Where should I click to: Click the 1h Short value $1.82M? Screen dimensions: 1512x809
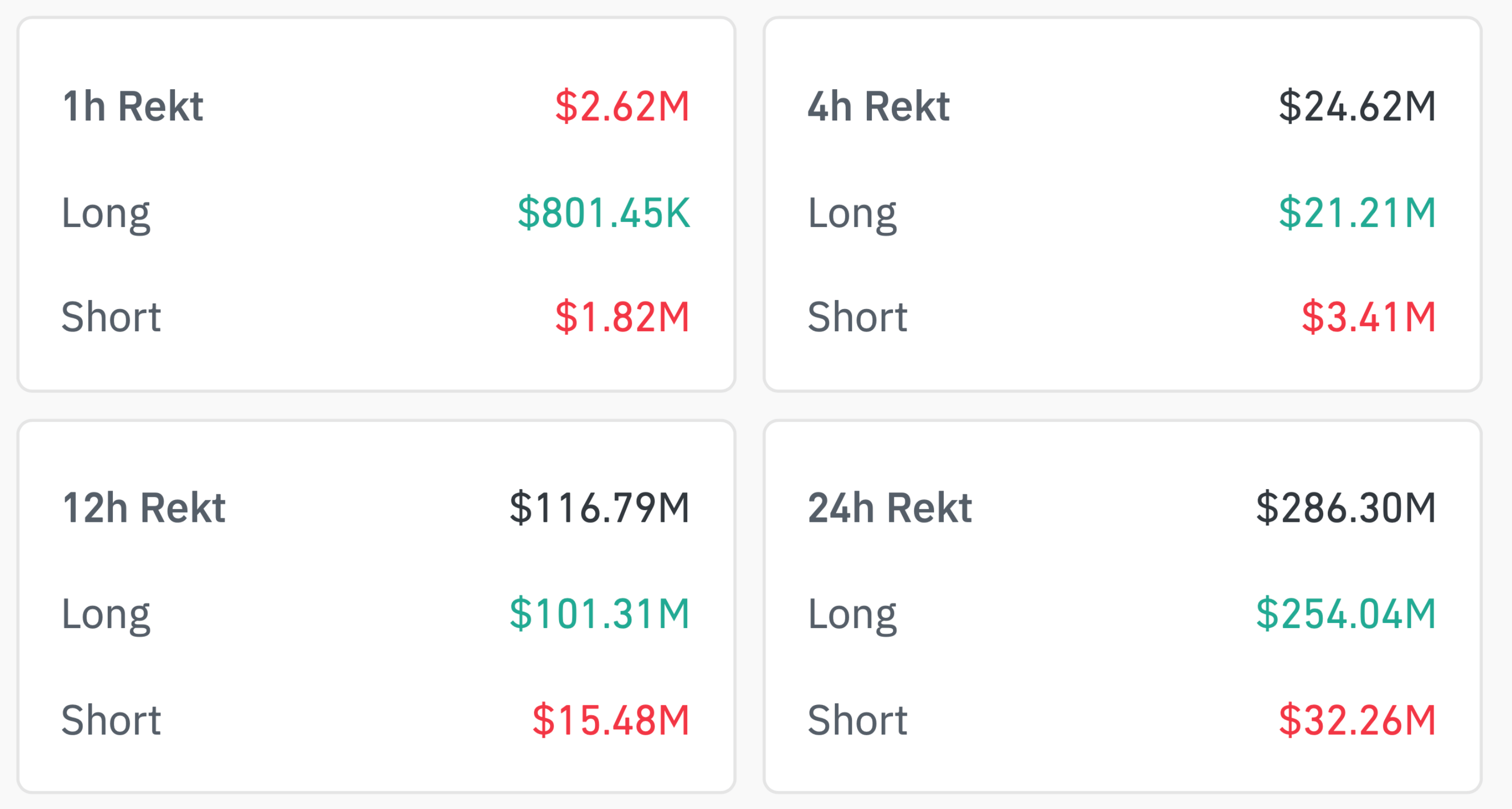point(623,317)
